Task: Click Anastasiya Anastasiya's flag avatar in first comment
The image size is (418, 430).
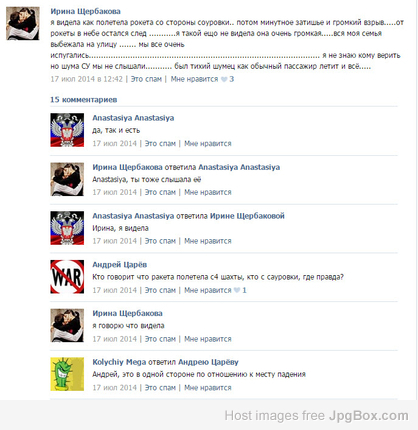Action: pos(67,130)
